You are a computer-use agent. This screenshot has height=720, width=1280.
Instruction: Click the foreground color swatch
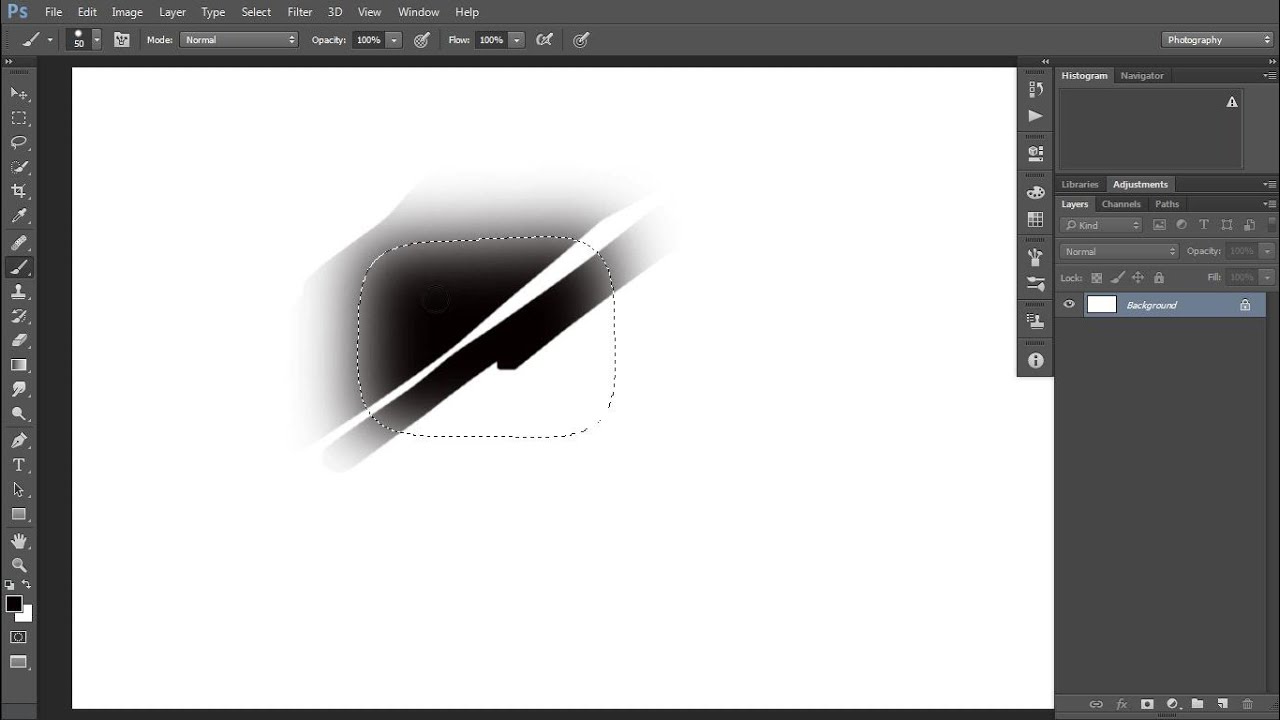pos(14,604)
